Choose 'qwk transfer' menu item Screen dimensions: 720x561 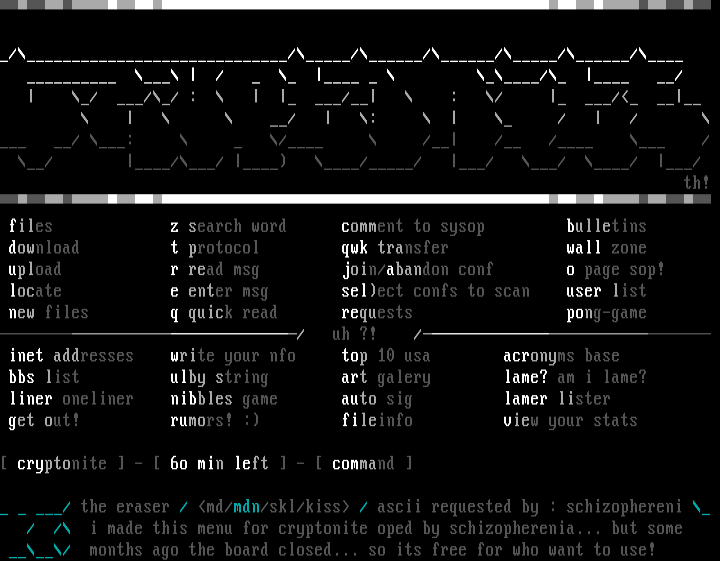[394, 248]
